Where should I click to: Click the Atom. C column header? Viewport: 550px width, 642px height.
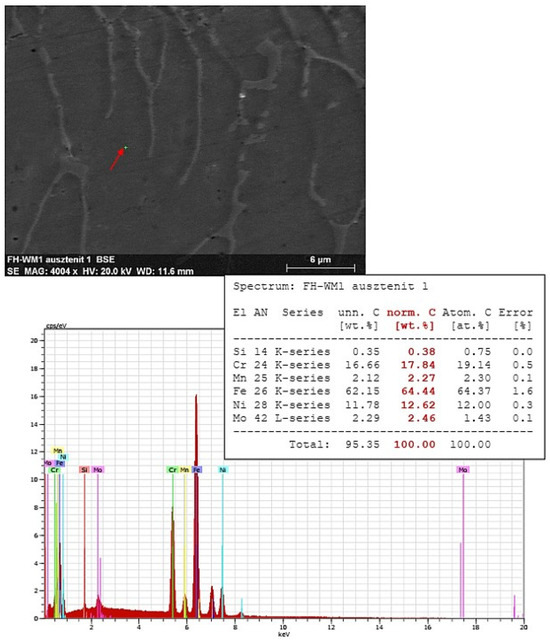[x=466, y=313]
